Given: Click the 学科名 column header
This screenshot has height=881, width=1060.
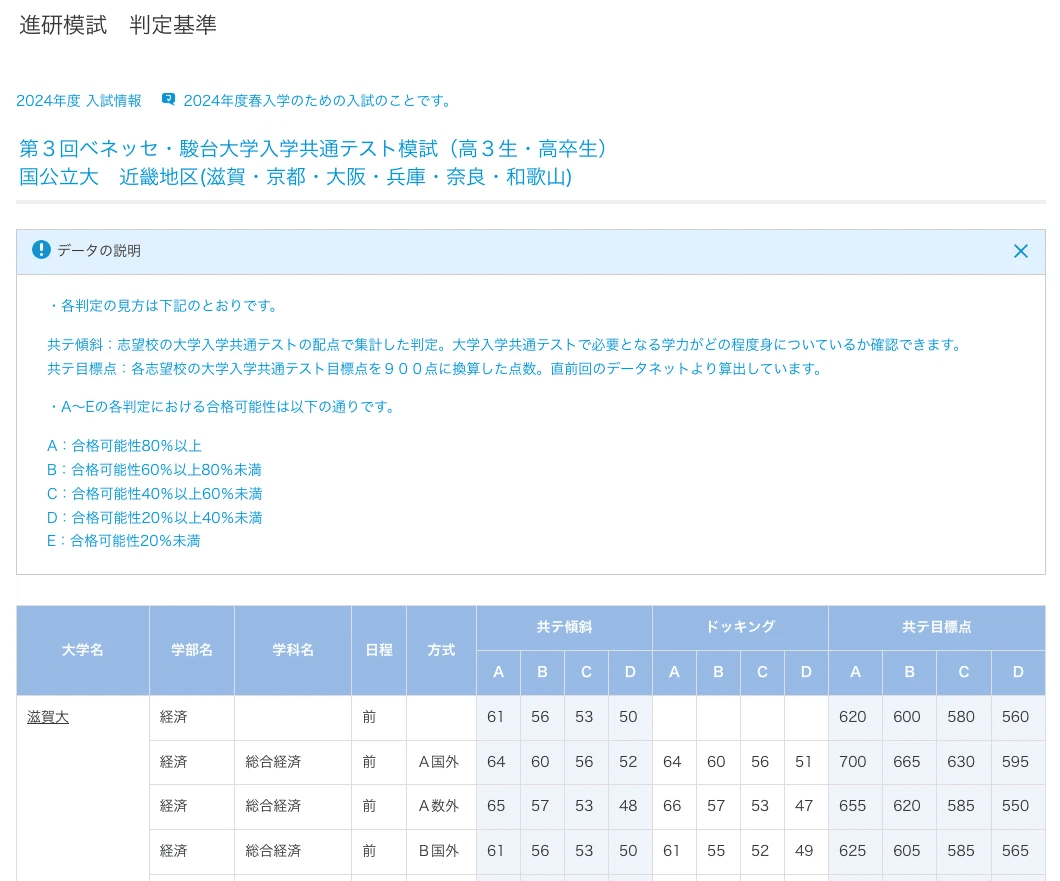Looking at the screenshot, I should tap(293, 650).
